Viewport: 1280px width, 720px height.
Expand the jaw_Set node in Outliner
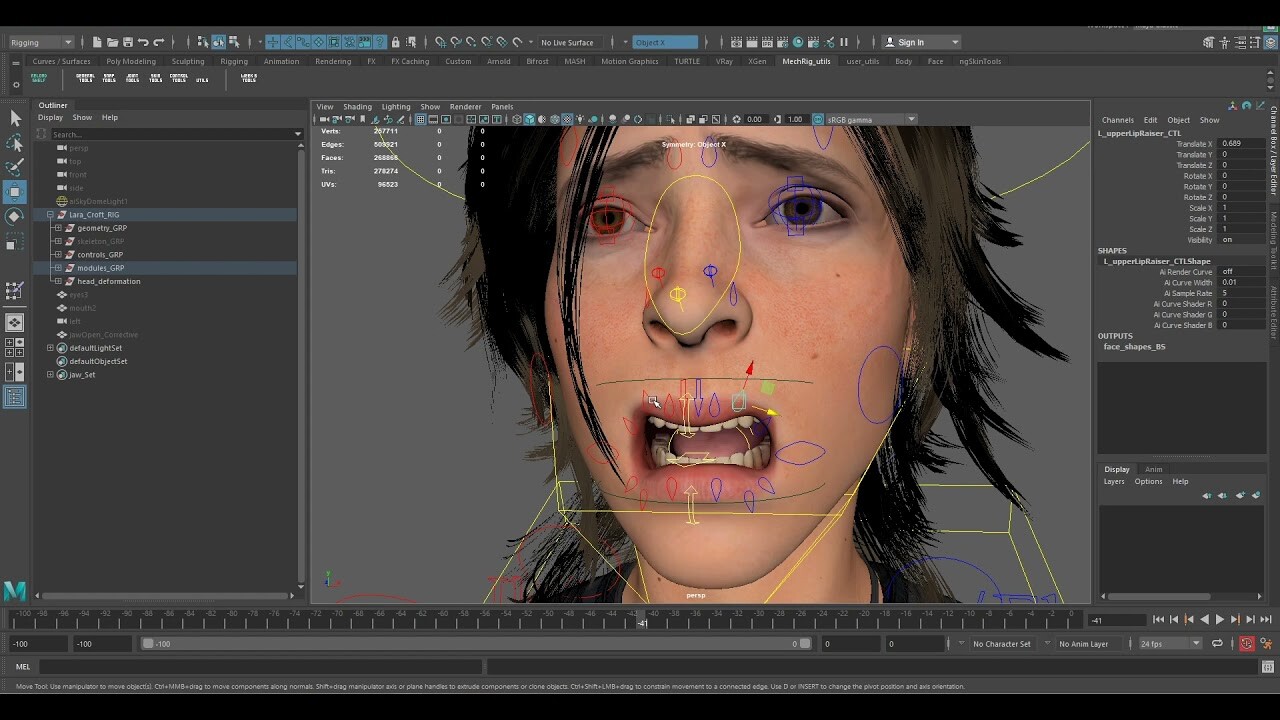click(50, 374)
